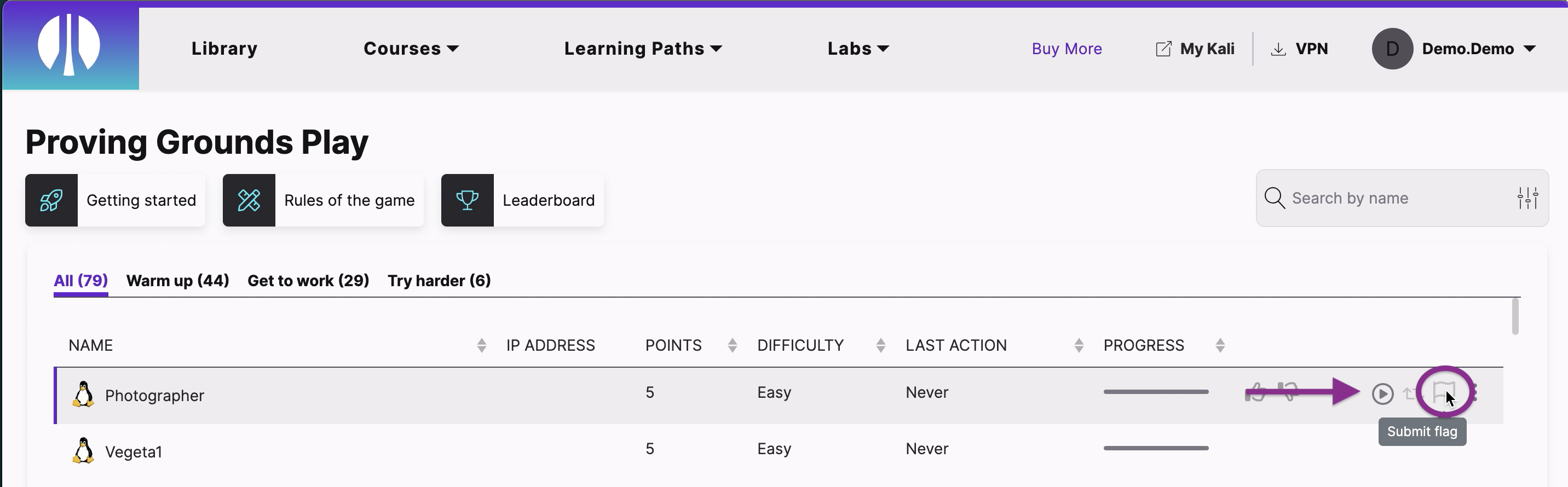Open the Buy More link
1568x487 pixels.
coord(1067,49)
